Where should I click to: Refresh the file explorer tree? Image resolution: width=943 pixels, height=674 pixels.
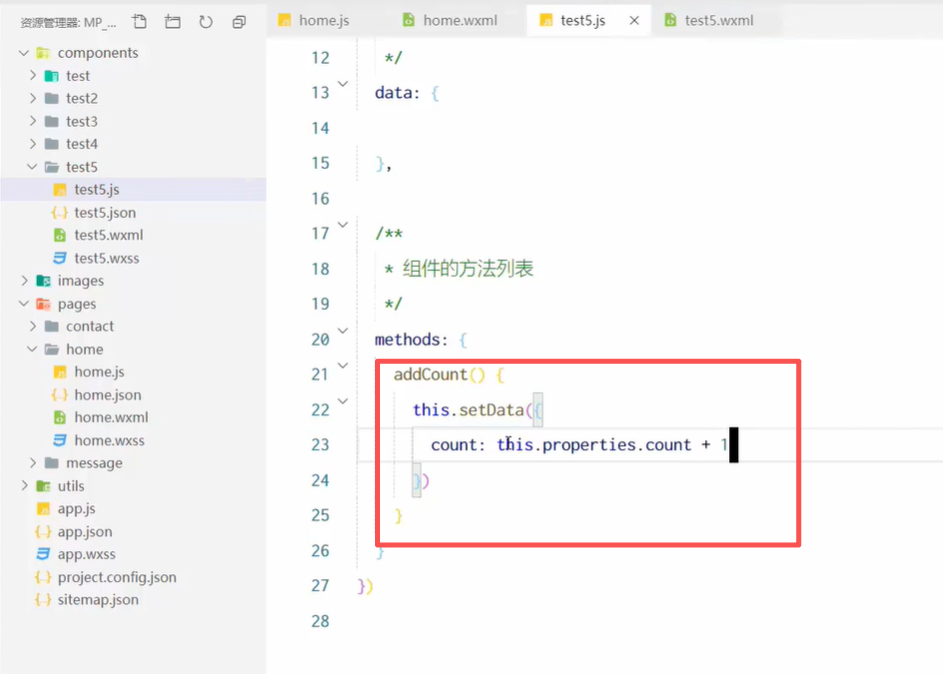click(x=206, y=22)
